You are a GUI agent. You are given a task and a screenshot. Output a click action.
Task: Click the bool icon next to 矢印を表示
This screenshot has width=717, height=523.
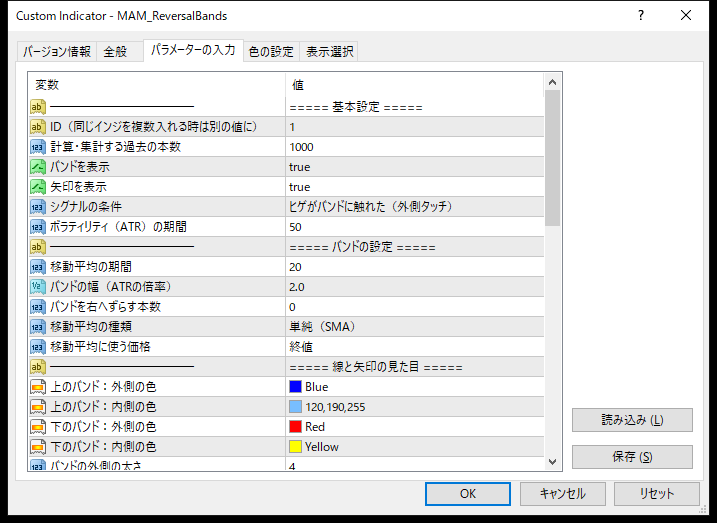coord(38,187)
